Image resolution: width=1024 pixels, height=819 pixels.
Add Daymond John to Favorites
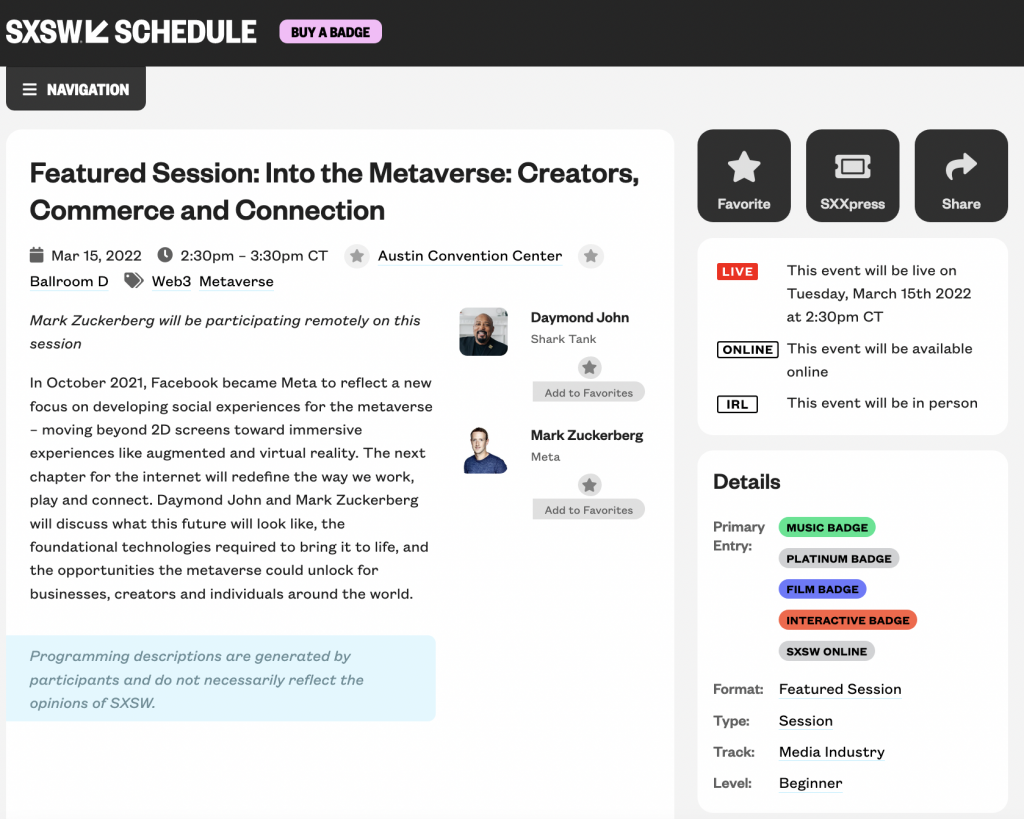(588, 393)
